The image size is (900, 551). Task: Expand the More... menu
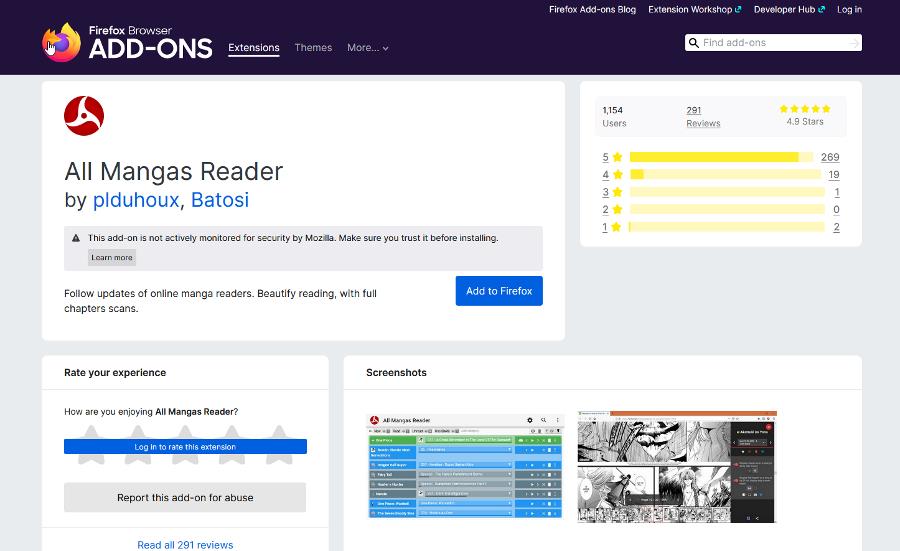[x=367, y=48]
